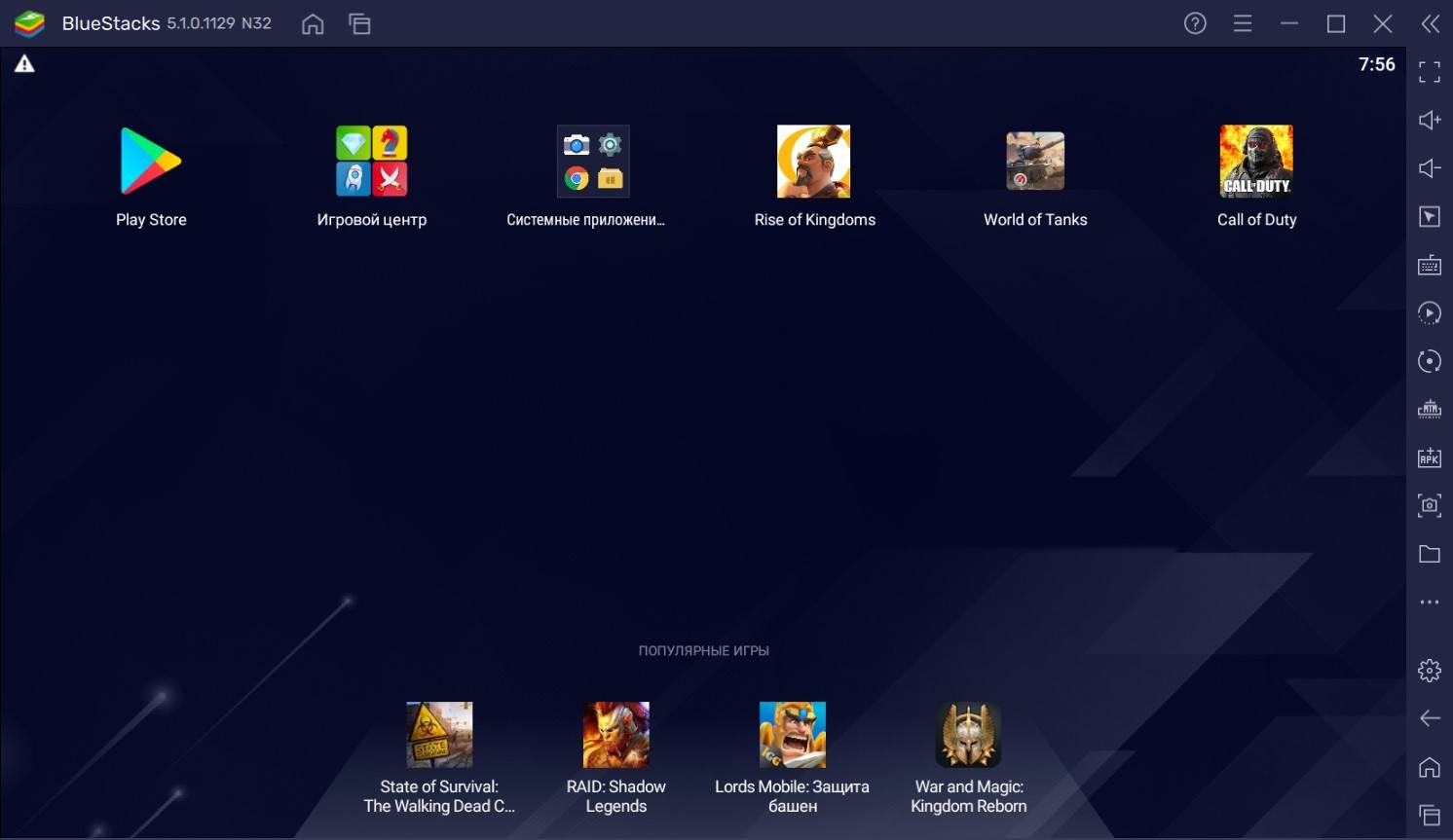The image size is (1453, 840).
Task: Open the Play Store app
Action: (151, 162)
